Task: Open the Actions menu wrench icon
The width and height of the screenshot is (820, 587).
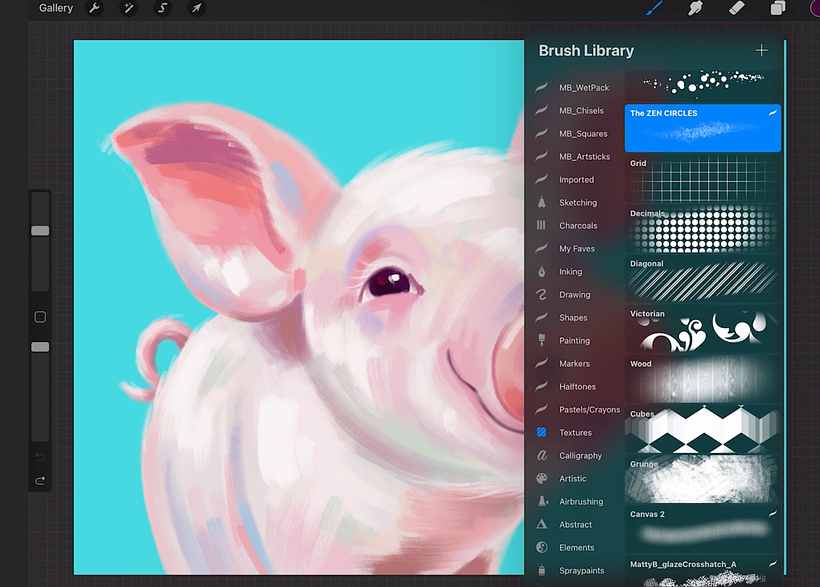Action: point(94,8)
